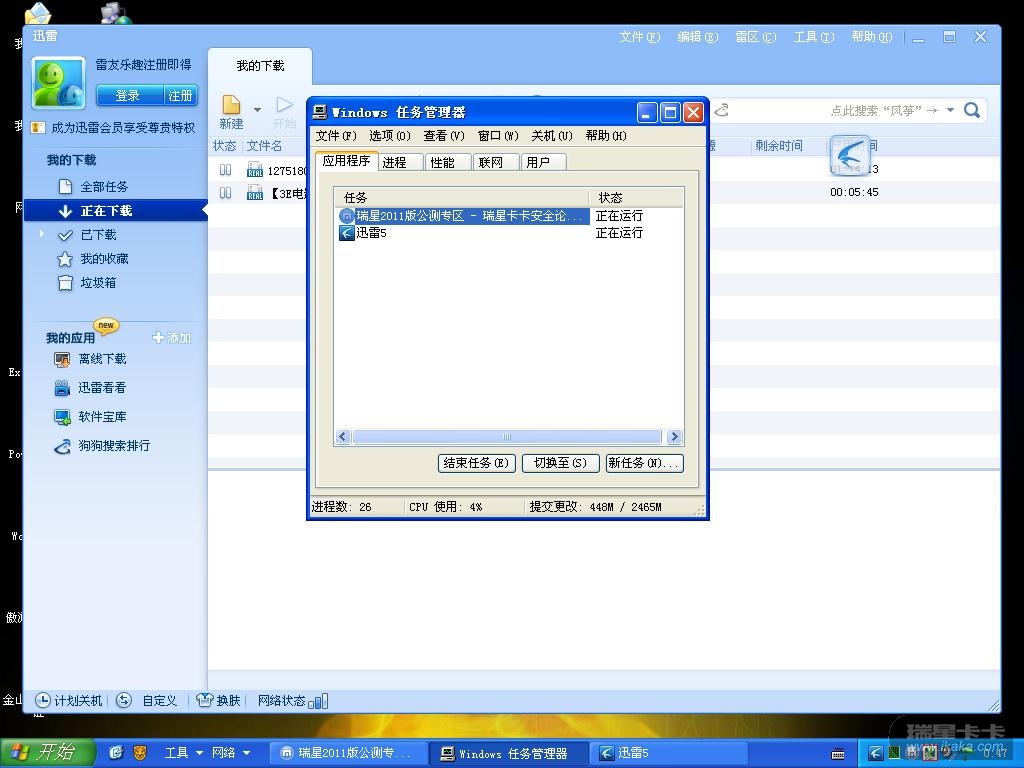Switch to the 用户 tab
The image size is (1024, 768).
click(543, 162)
